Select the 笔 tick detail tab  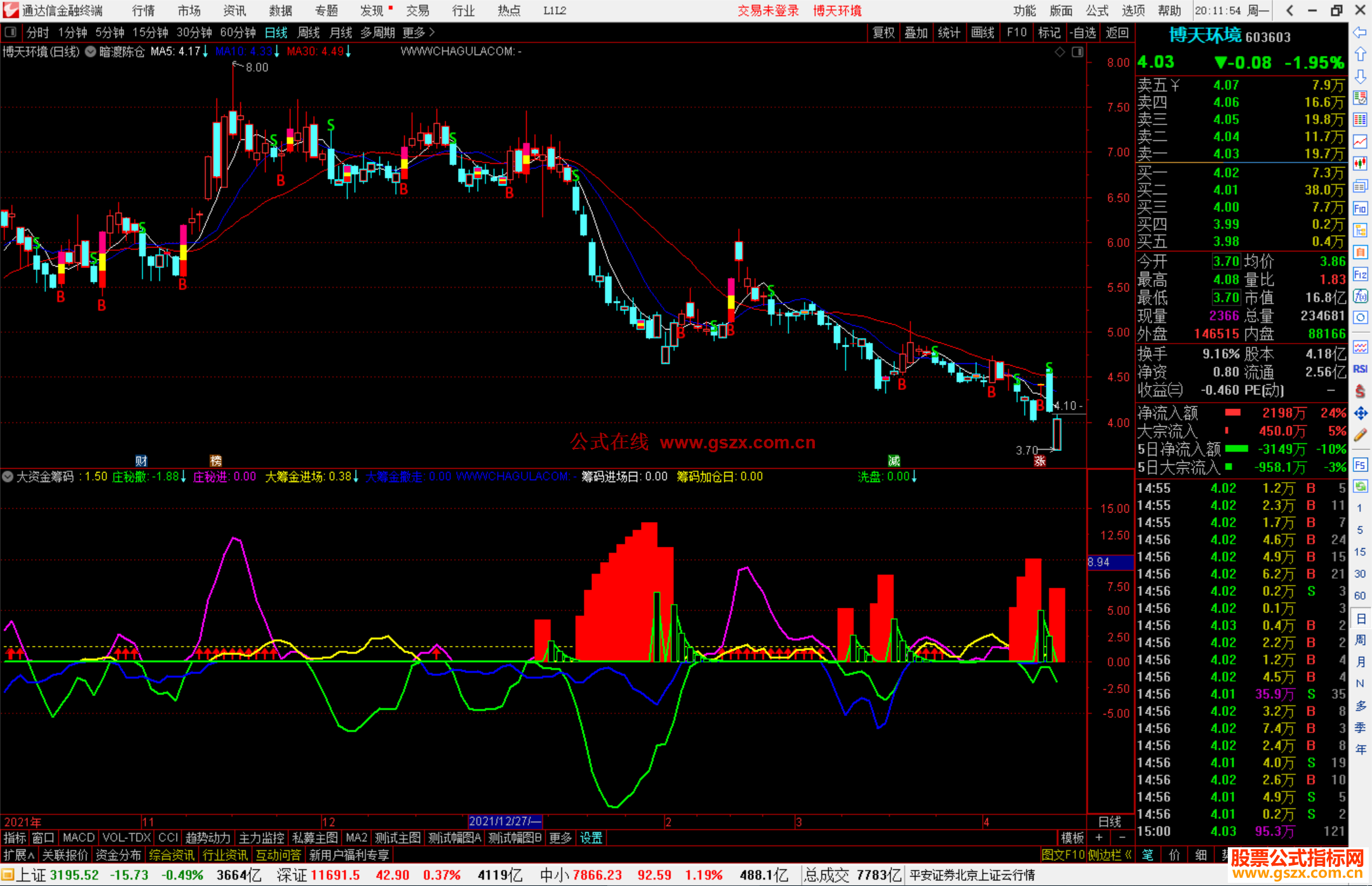tap(1148, 855)
